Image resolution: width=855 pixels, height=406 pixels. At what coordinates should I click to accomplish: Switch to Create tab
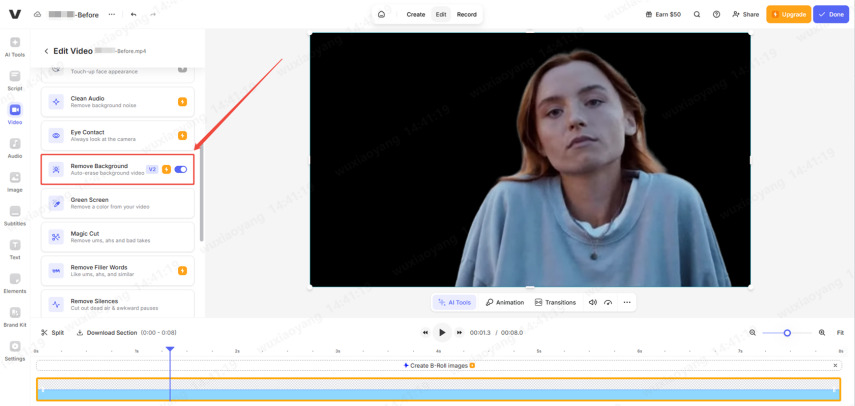tap(416, 15)
